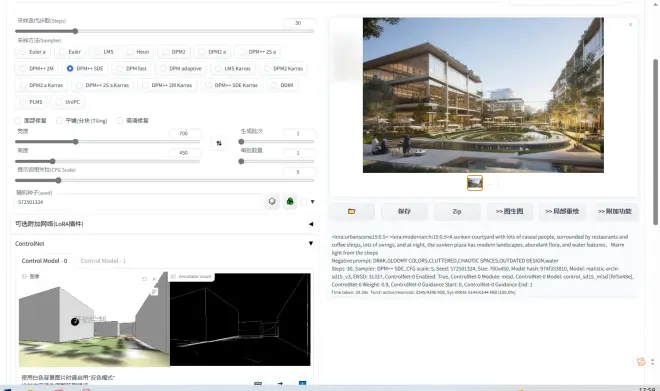The image size is (660, 391).
Task: Select the LMS Karras sampler
Action: pos(233,68)
